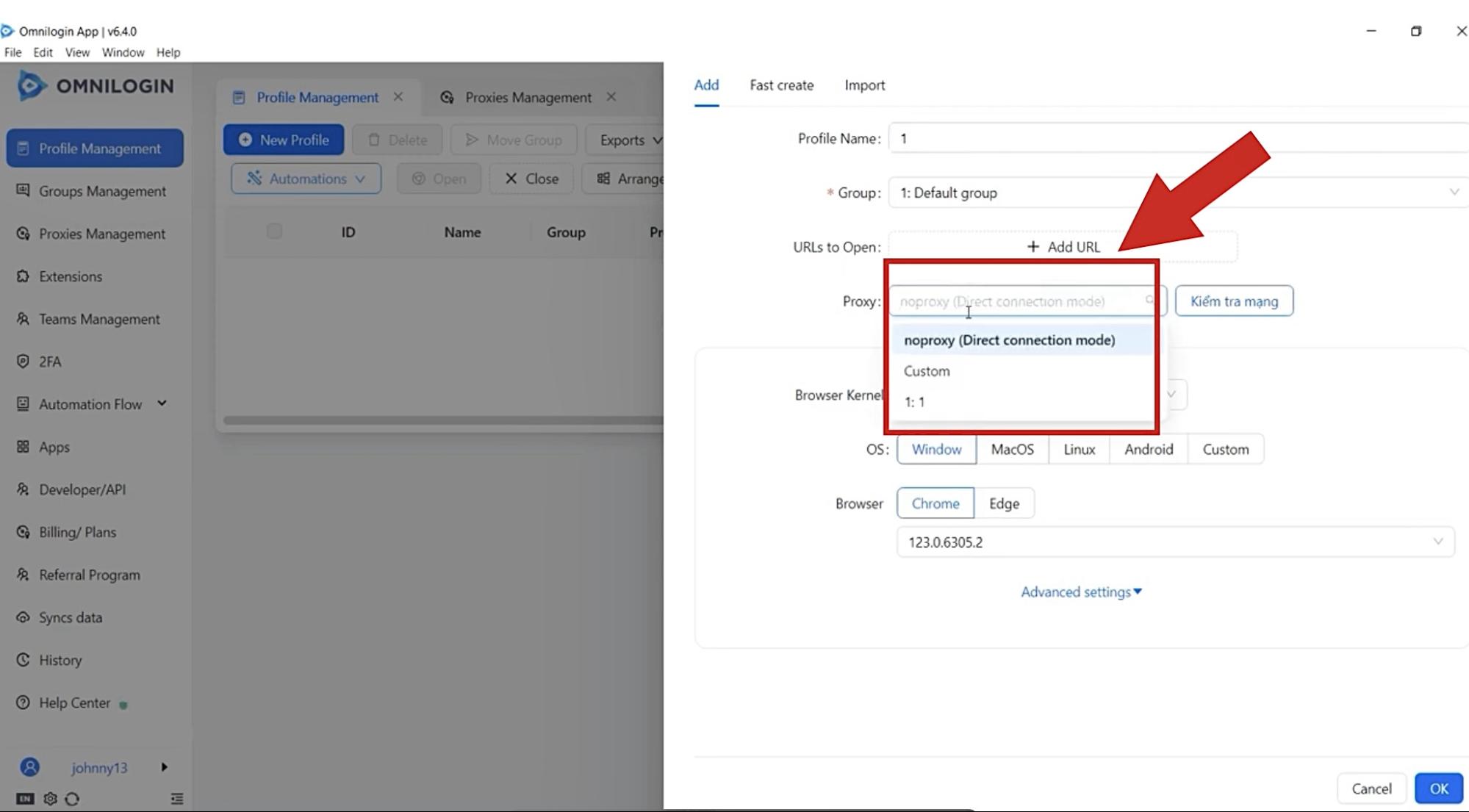Choose the Custom proxy option
Image resolution: width=1469 pixels, height=812 pixels.
click(x=1022, y=371)
